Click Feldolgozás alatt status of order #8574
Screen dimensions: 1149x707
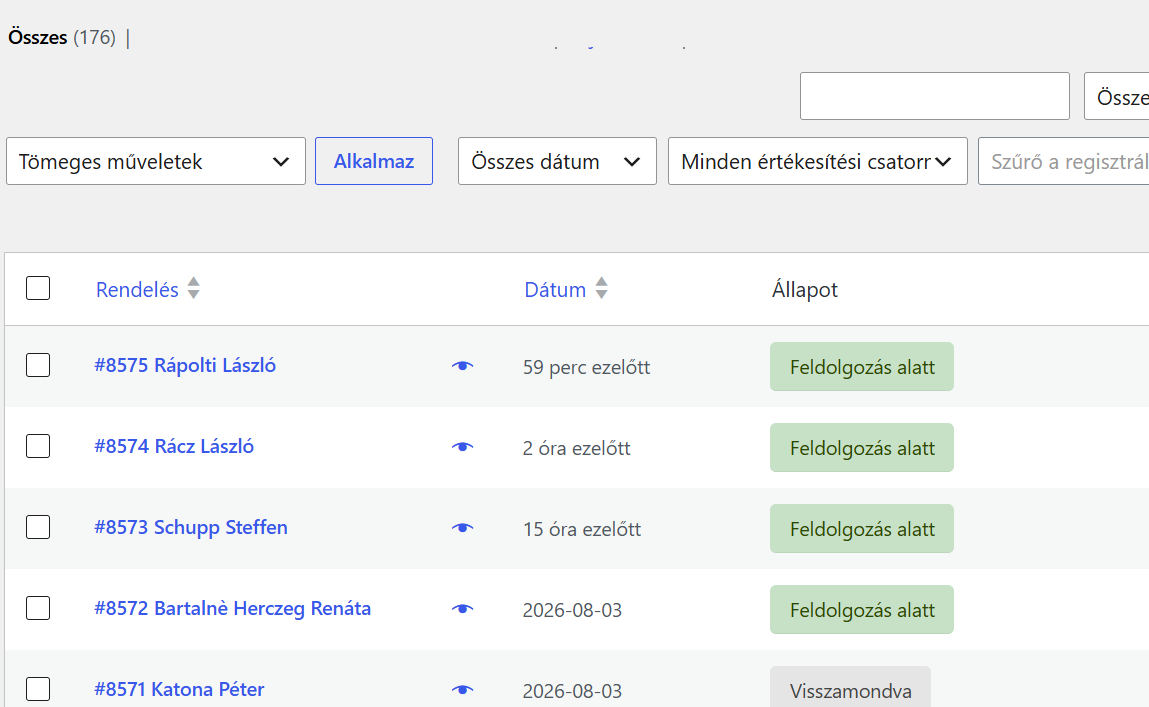coord(862,448)
